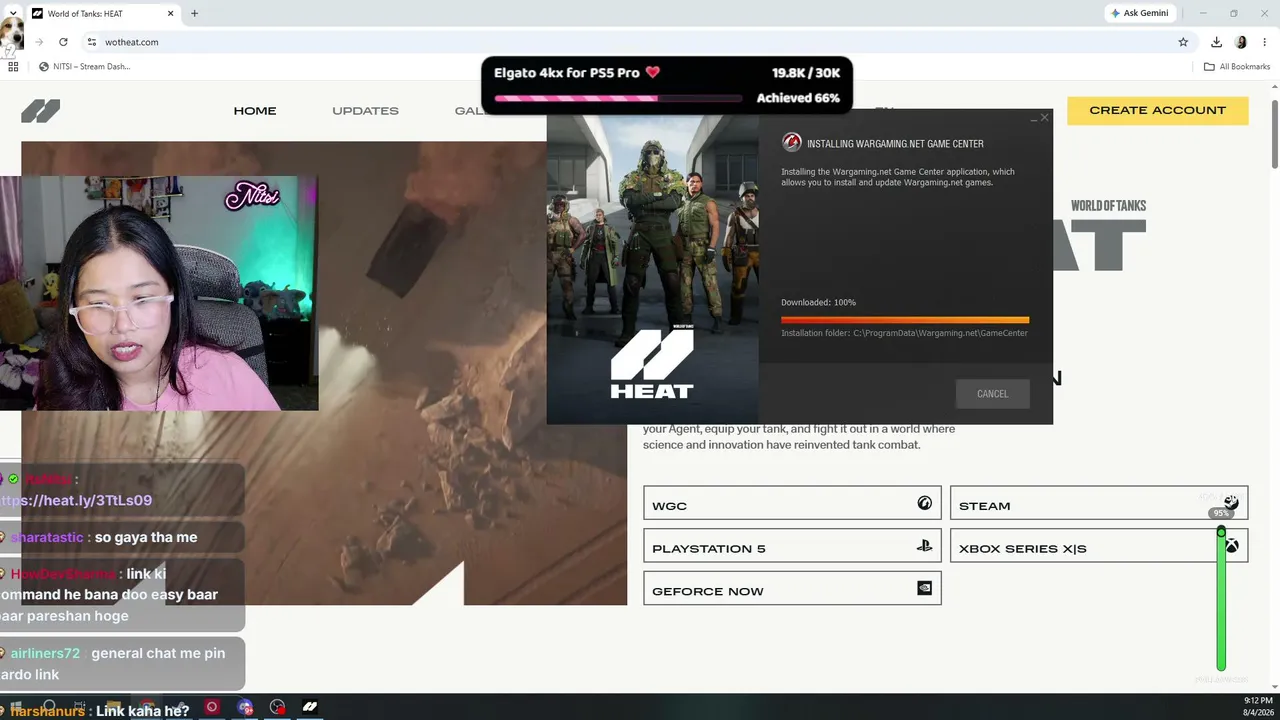Click the 'Achieved 66%' goal text
The image size is (1280, 720).
[x=798, y=98]
